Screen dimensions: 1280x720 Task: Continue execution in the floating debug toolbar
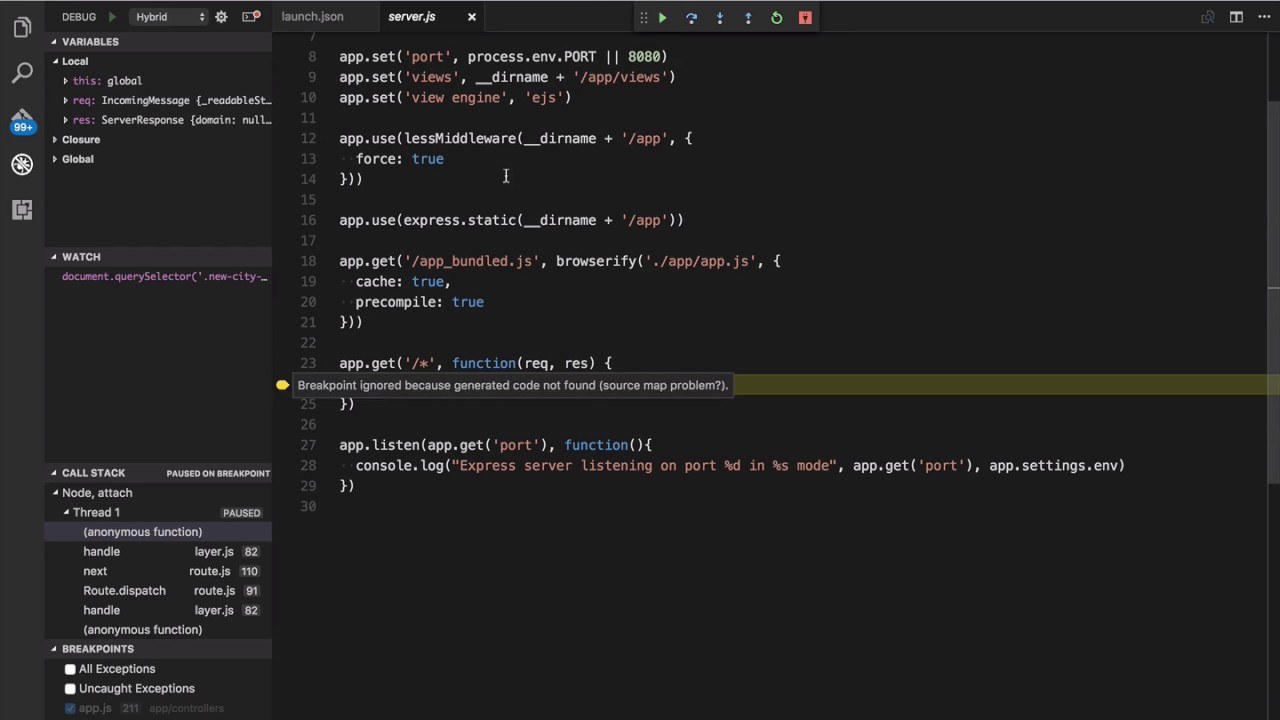[x=662, y=18]
